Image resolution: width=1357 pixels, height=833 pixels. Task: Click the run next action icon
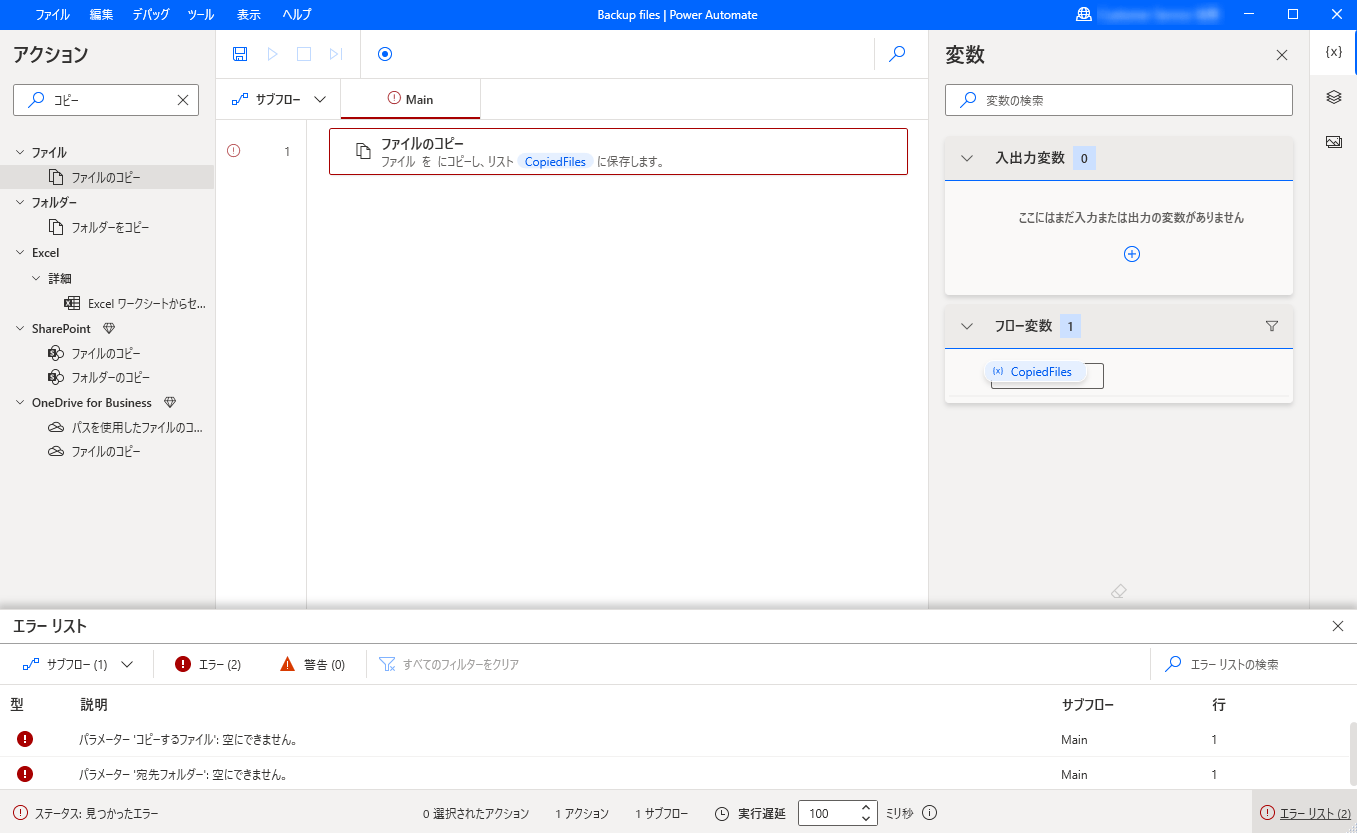335,53
